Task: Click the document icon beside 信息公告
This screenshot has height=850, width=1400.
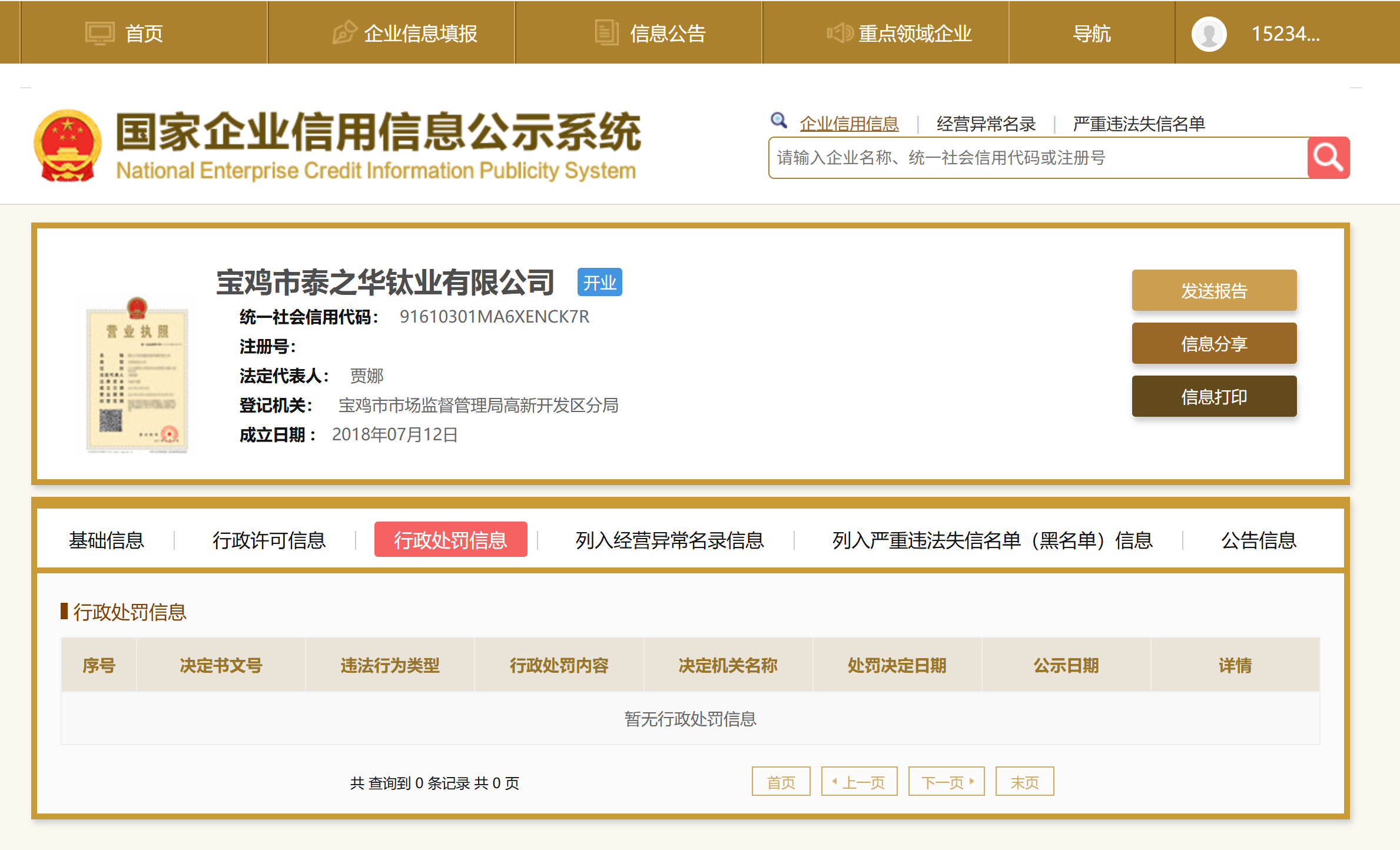Action: [x=606, y=33]
